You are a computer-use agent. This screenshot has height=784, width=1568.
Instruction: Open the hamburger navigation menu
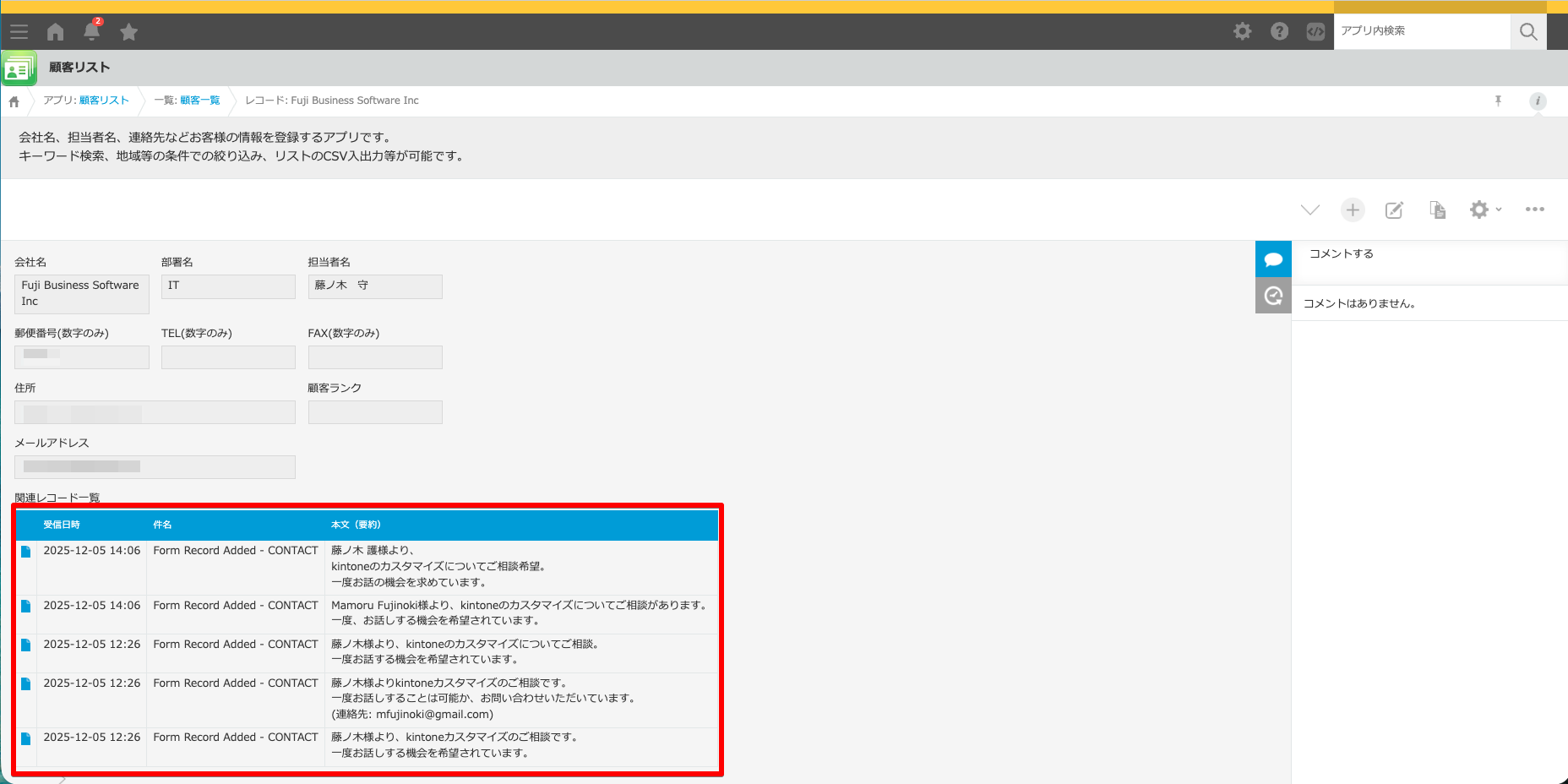coord(19,31)
